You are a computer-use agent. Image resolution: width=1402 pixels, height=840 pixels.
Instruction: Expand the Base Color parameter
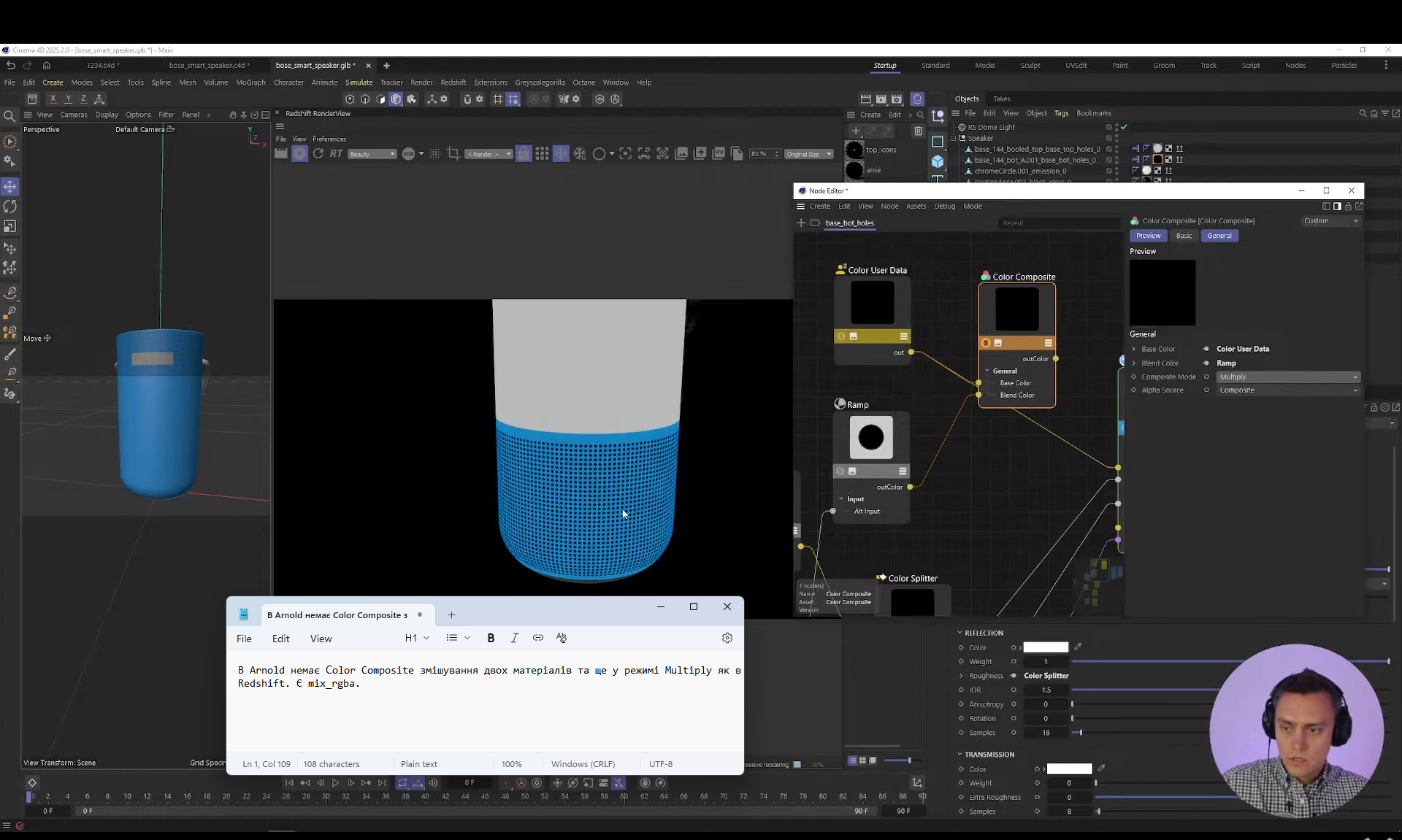pyautogui.click(x=1134, y=349)
